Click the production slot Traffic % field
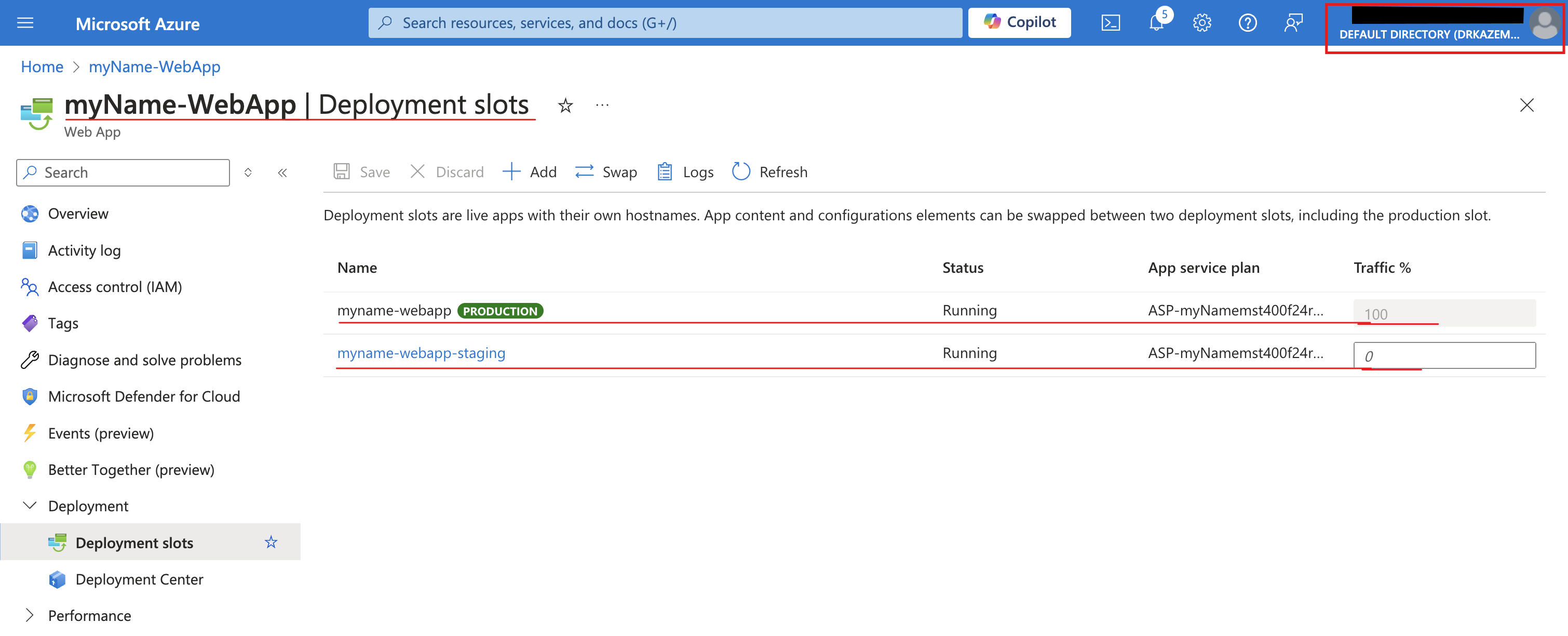This screenshot has width=1568, height=636. point(1444,313)
